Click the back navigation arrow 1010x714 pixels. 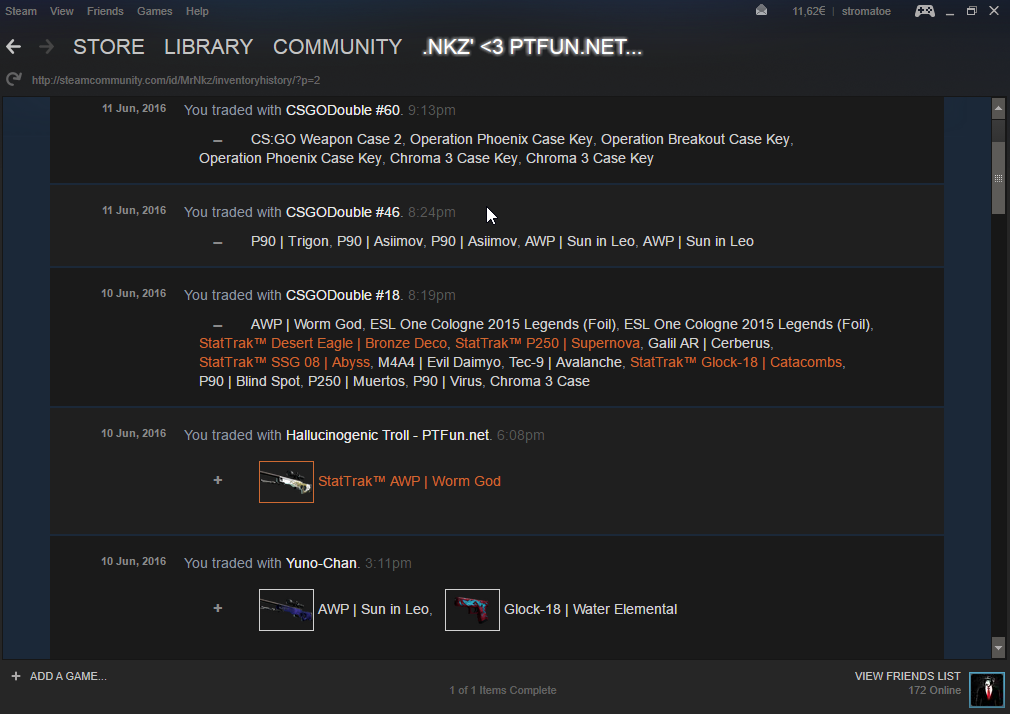(x=13, y=47)
